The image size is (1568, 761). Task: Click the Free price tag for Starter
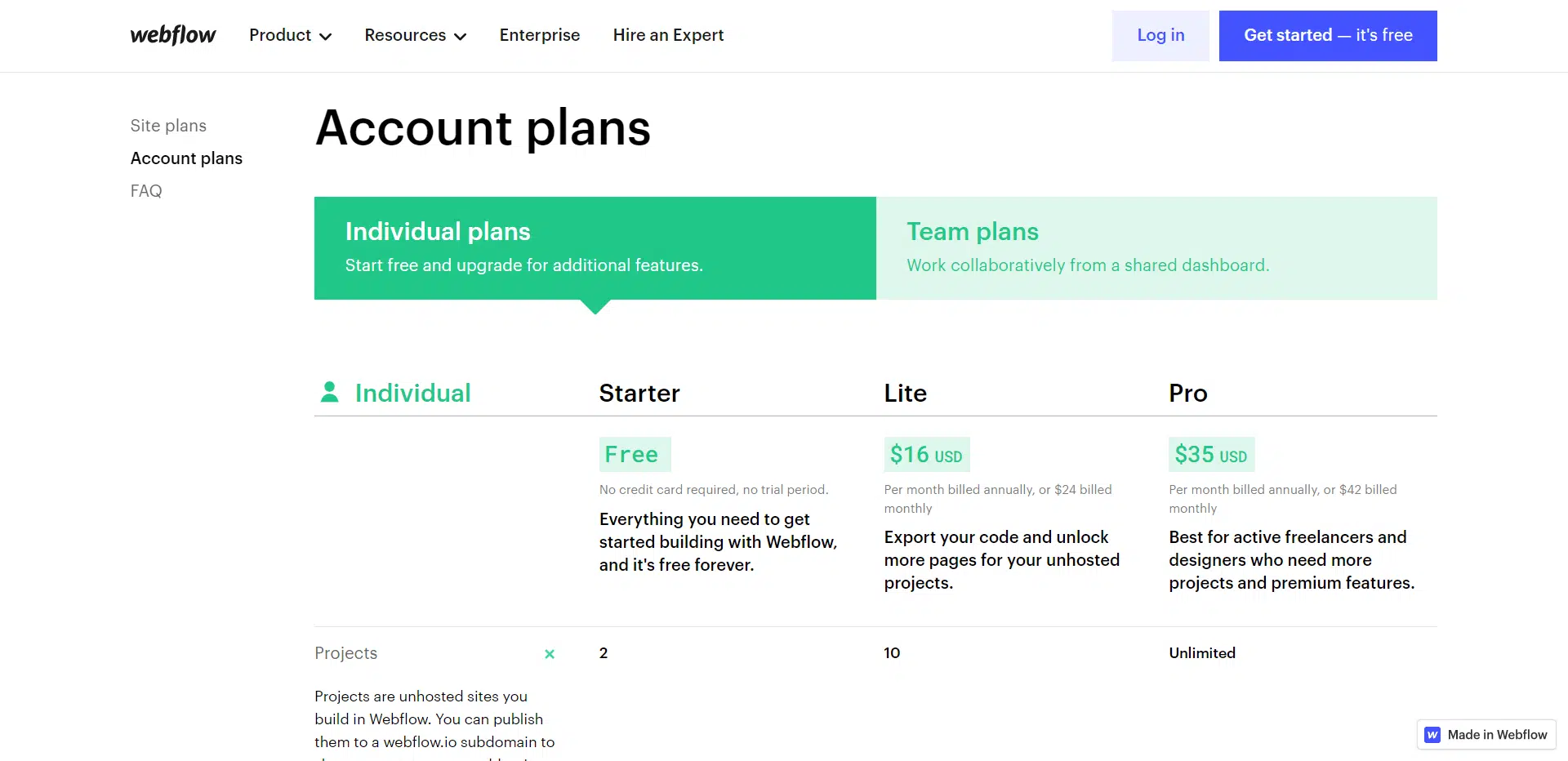[635, 455]
